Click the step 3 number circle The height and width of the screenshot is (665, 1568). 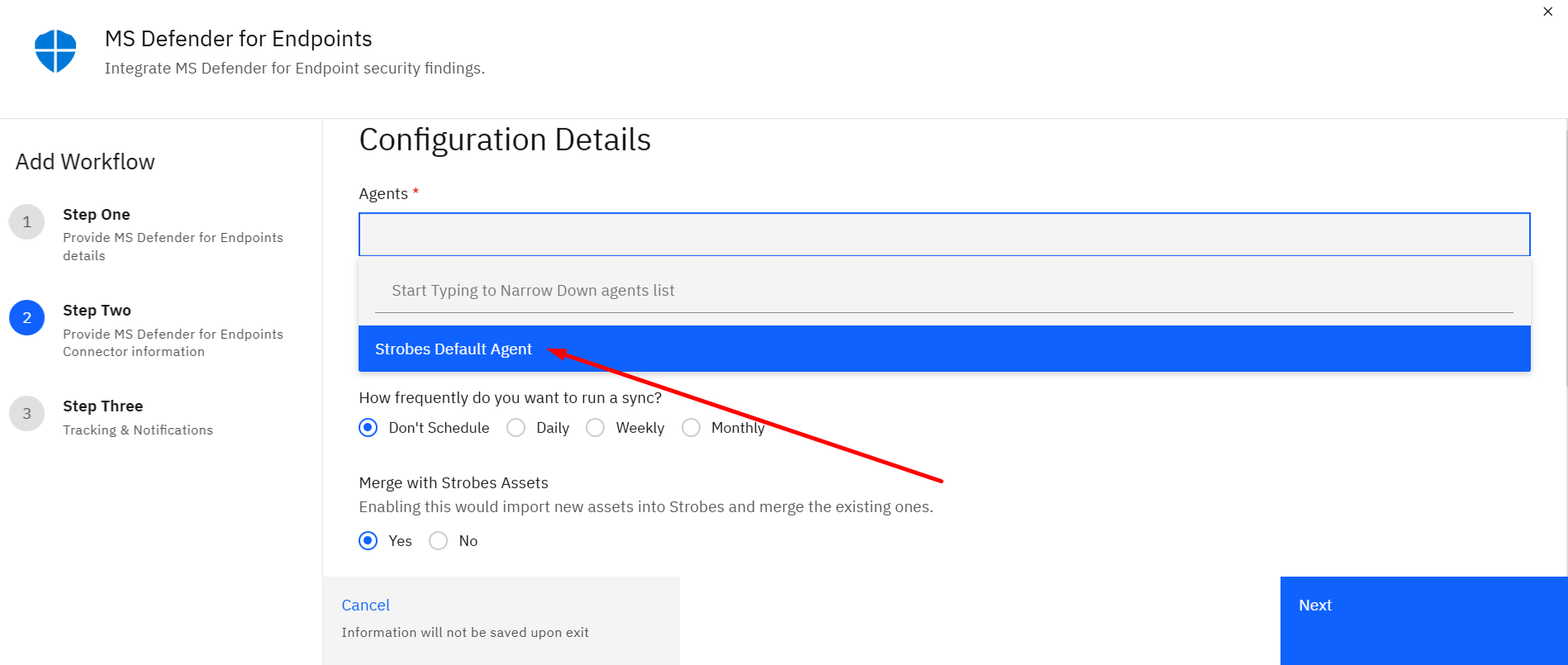pyautogui.click(x=26, y=413)
